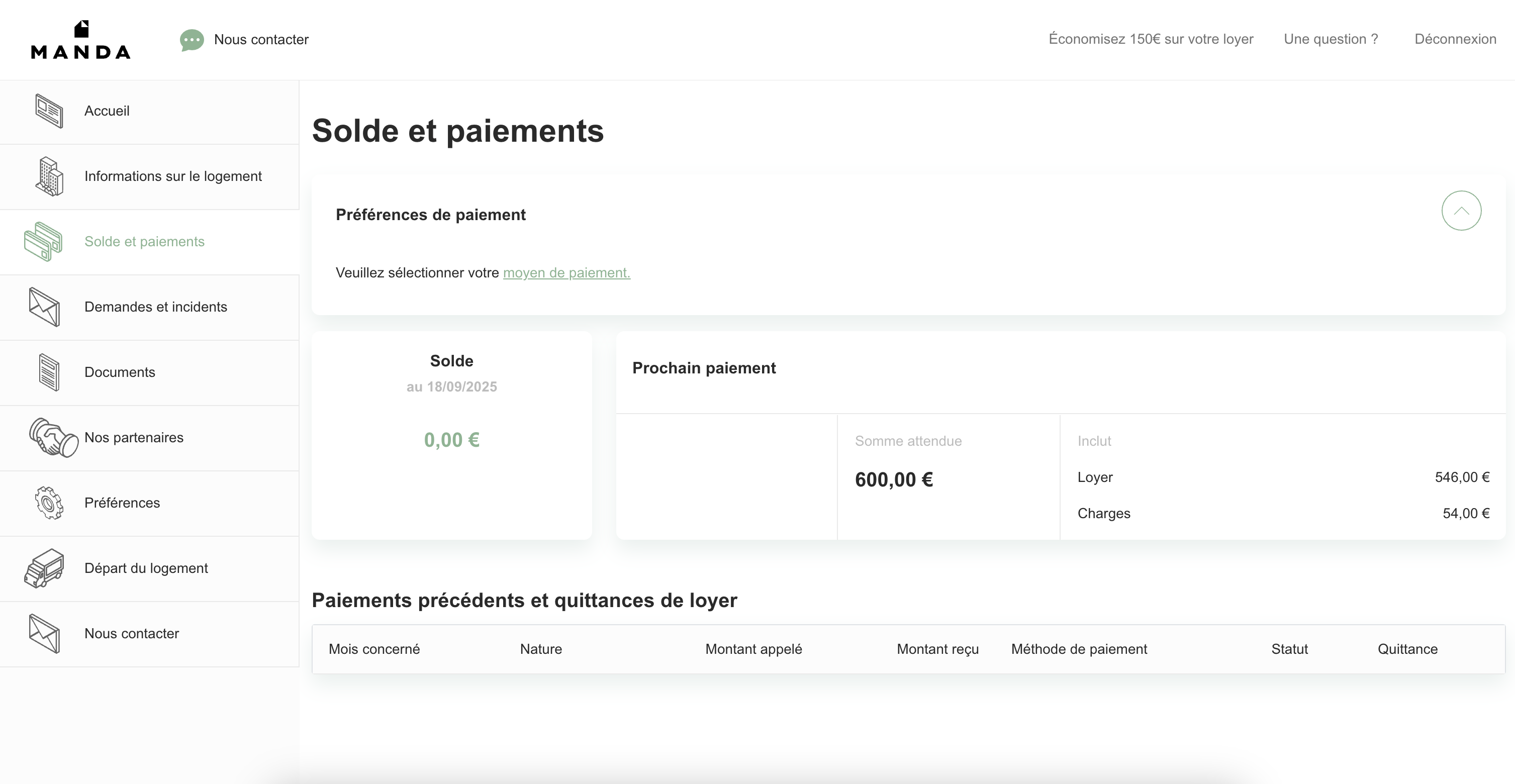
Task: Open Préférences in the sidebar
Action: [x=149, y=504]
